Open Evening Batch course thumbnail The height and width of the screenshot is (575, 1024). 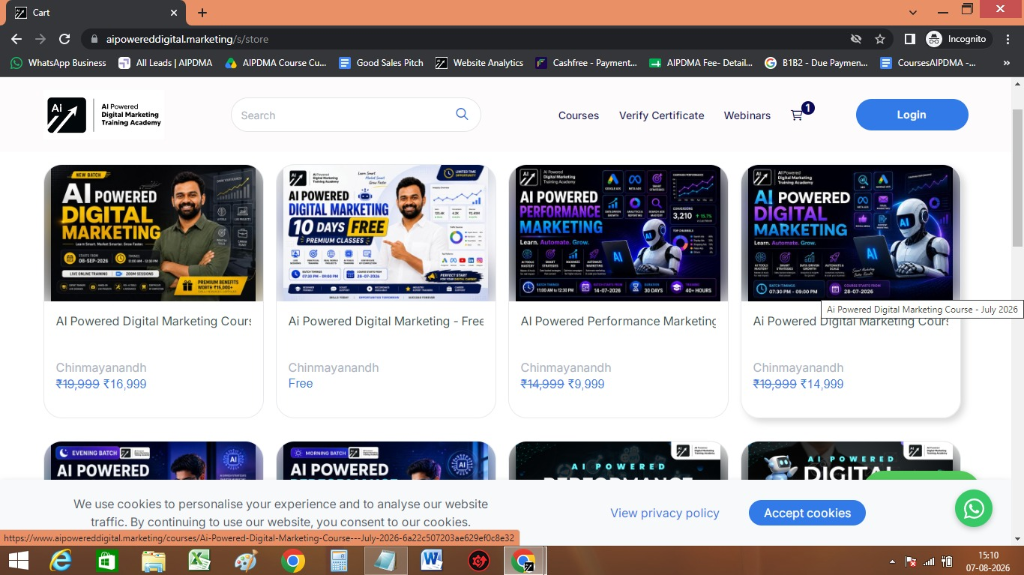click(x=153, y=461)
